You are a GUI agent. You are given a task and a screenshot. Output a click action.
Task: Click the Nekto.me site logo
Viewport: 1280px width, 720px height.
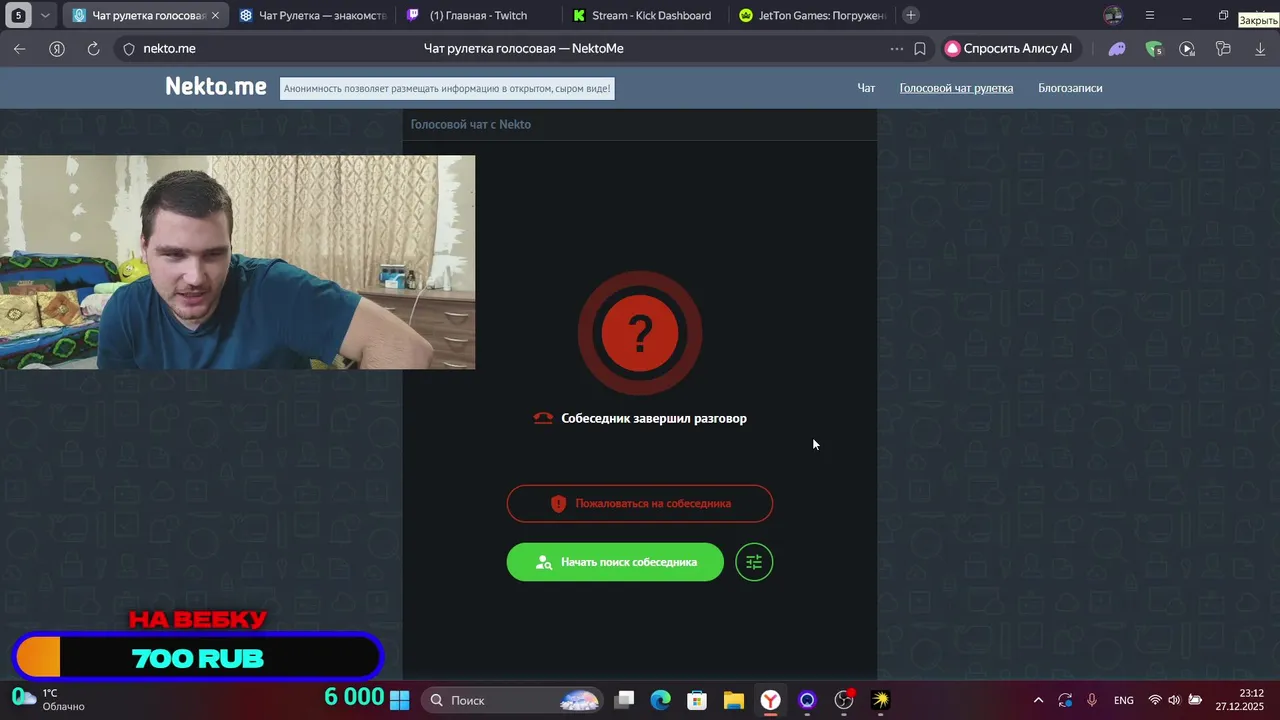coord(216,87)
